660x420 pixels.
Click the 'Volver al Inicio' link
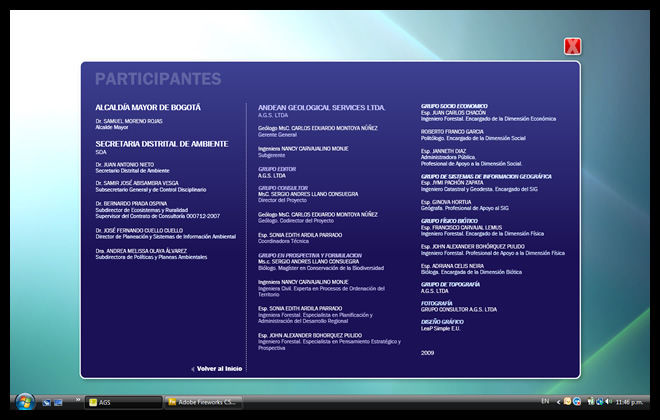tap(219, 368)
